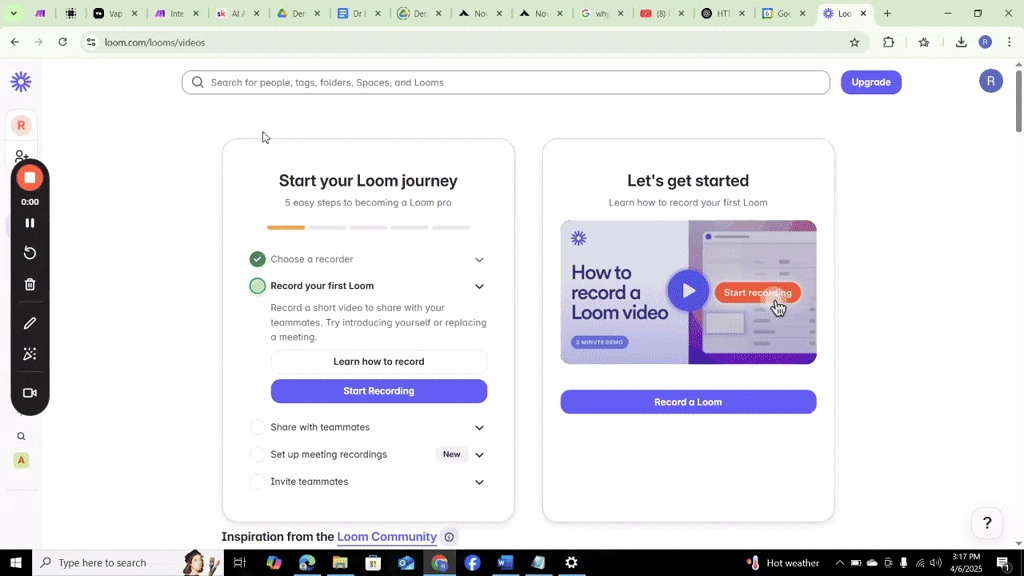
Task: Select the Invite teammates step circle
Action: (x=257, y=481)
